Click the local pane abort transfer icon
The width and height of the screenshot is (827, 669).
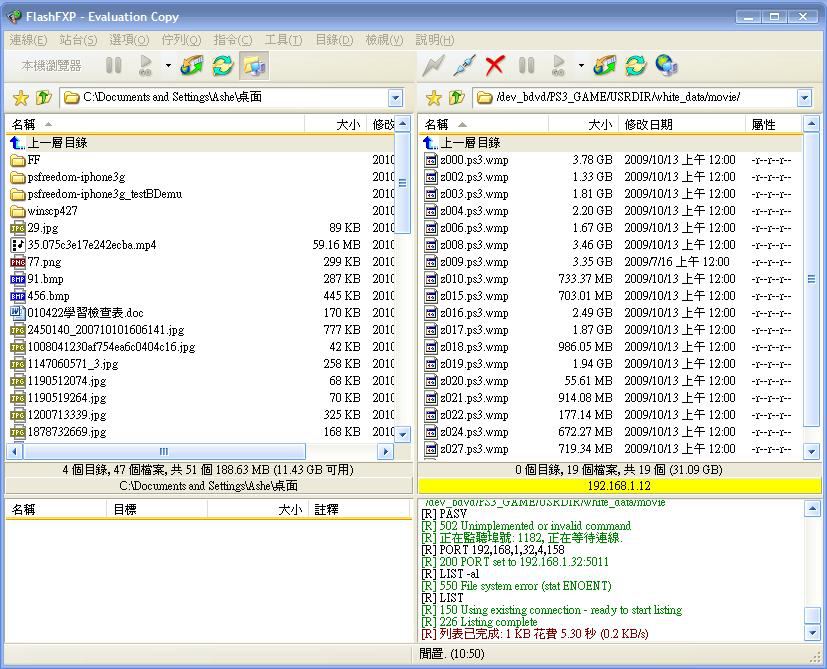(192, 65)
